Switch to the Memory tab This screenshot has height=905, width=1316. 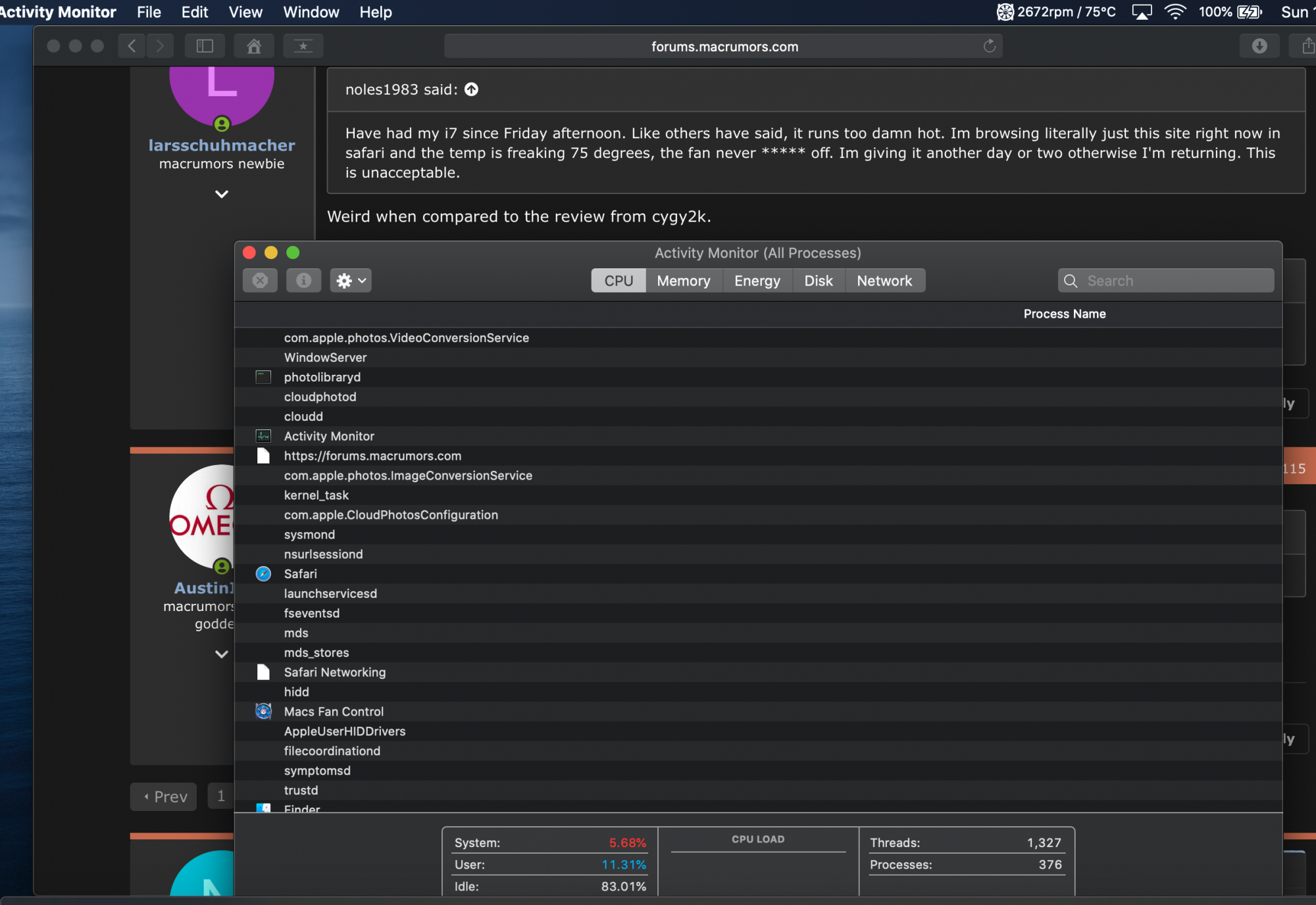684,281
